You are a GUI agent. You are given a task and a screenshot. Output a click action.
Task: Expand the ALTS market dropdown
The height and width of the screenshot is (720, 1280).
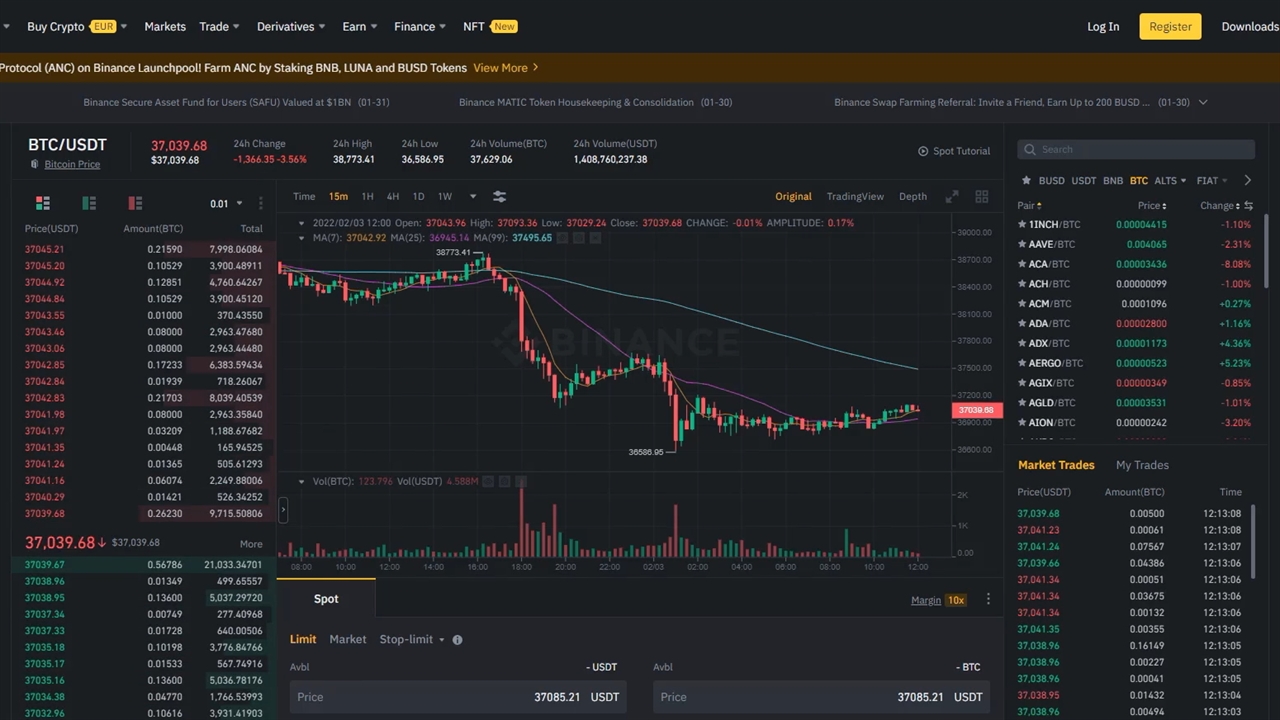pyautogui.click(x=1170, y=181)
